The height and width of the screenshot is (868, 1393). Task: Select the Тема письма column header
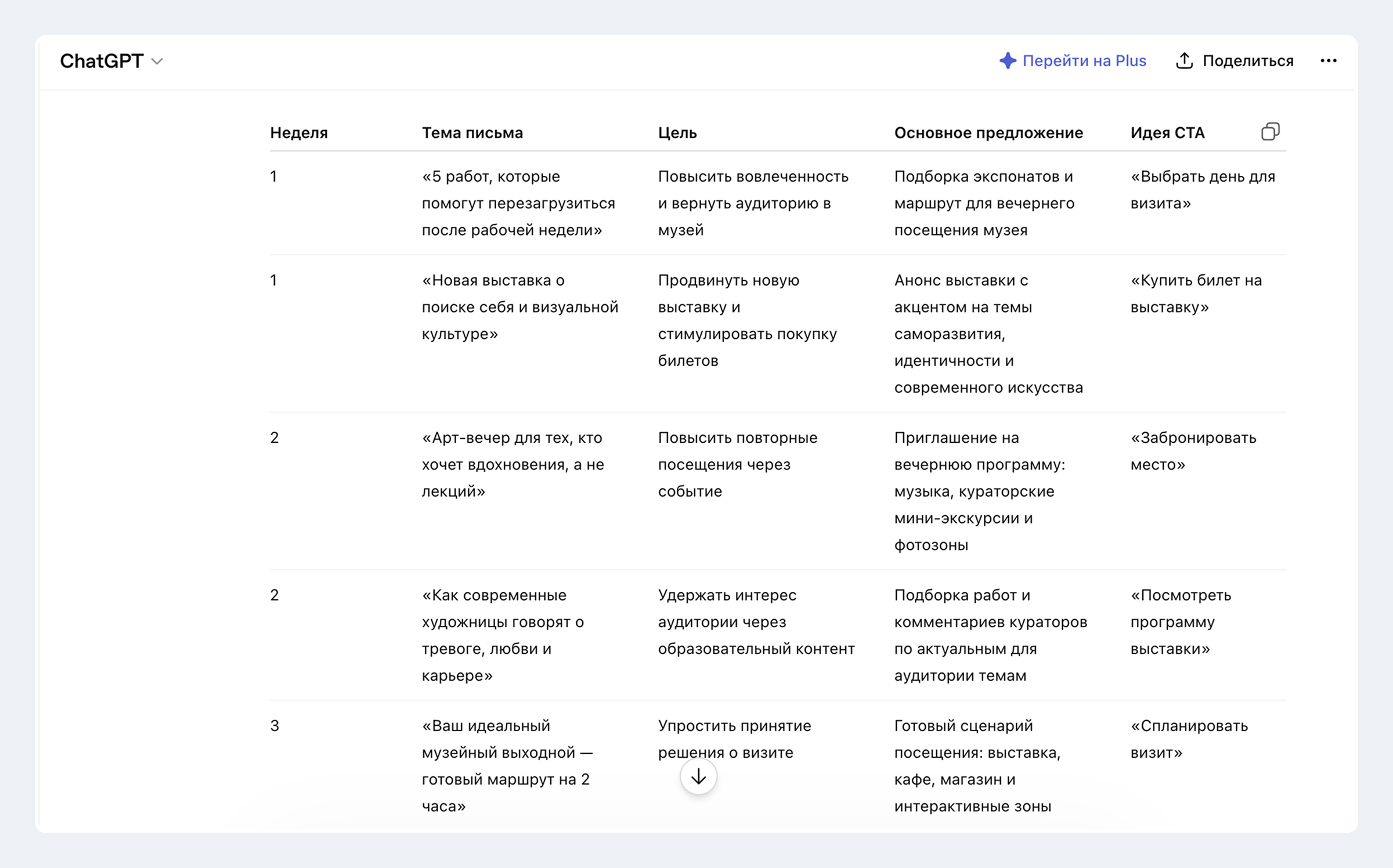coord(472,133)
